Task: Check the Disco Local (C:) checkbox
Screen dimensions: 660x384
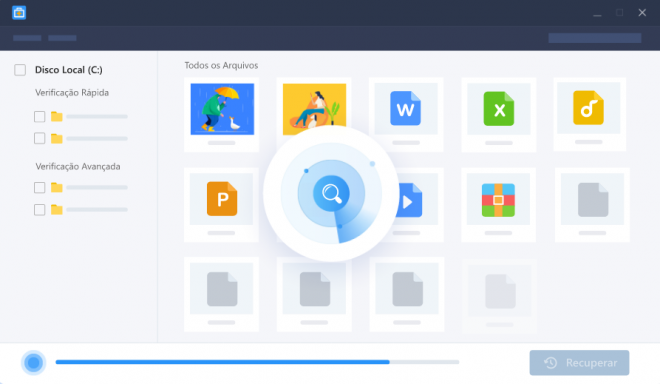Action: (x=20, y=70)
